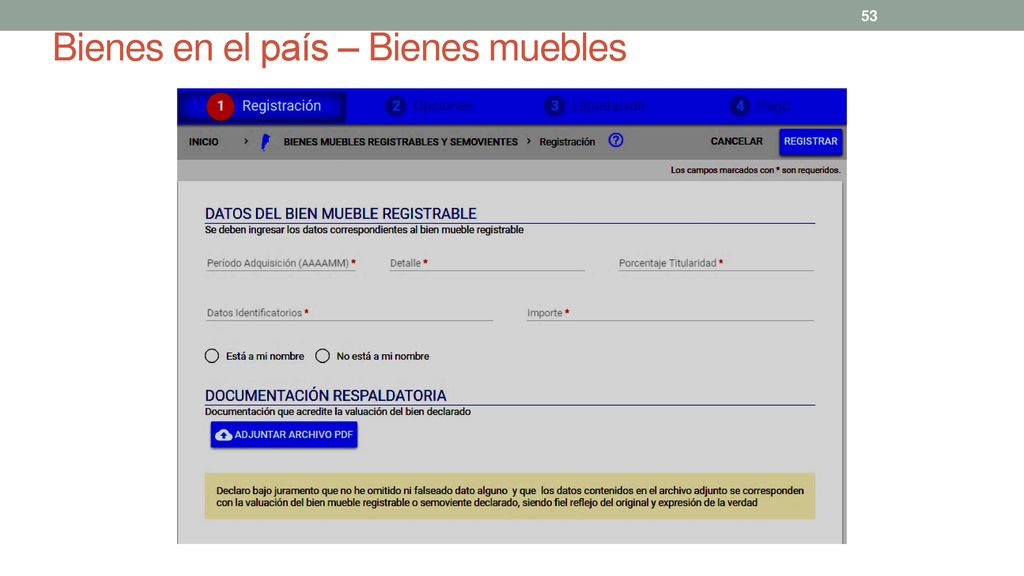This screenshot has height=576, width=1024.
Task: Click the Registración breadcrumb text
Action: (x=567, y=142)
